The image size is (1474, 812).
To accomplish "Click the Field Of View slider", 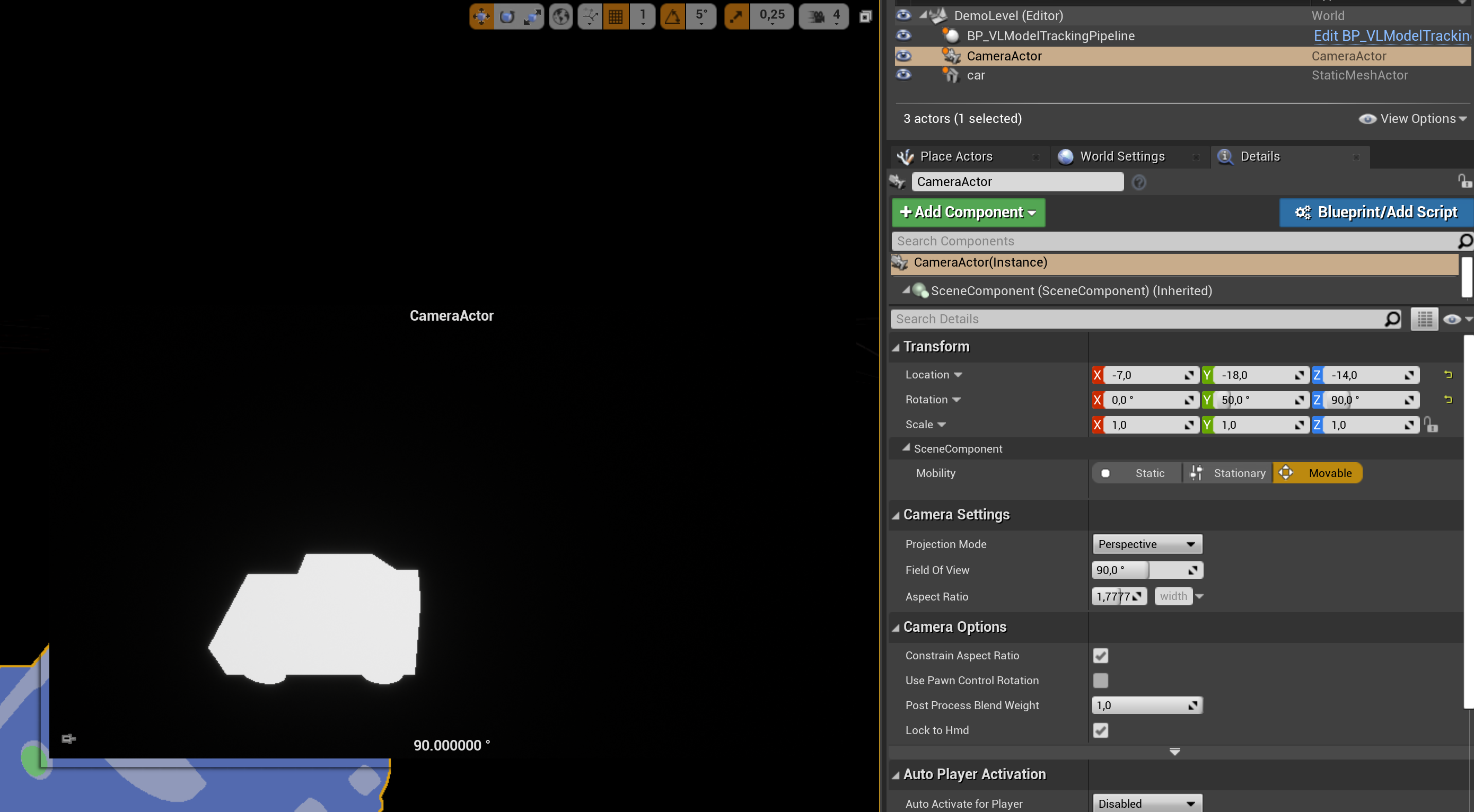I will pos(1147,570).
